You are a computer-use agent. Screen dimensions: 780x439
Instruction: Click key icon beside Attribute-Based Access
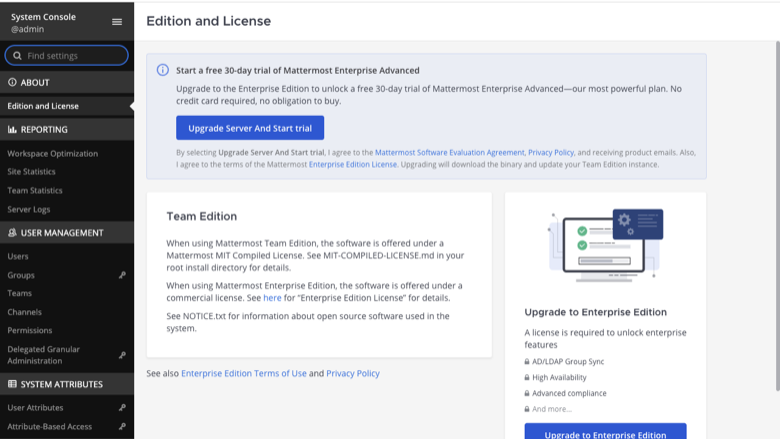pyautogui.click(x=122, y=427)
